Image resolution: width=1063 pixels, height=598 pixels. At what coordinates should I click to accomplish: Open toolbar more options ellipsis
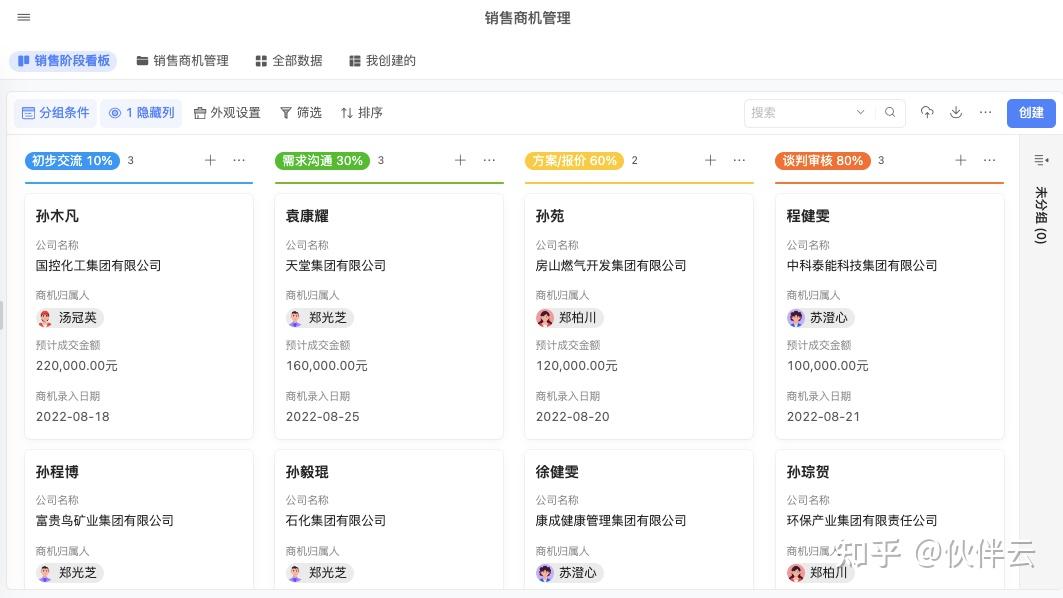click(x=985, y=112)
